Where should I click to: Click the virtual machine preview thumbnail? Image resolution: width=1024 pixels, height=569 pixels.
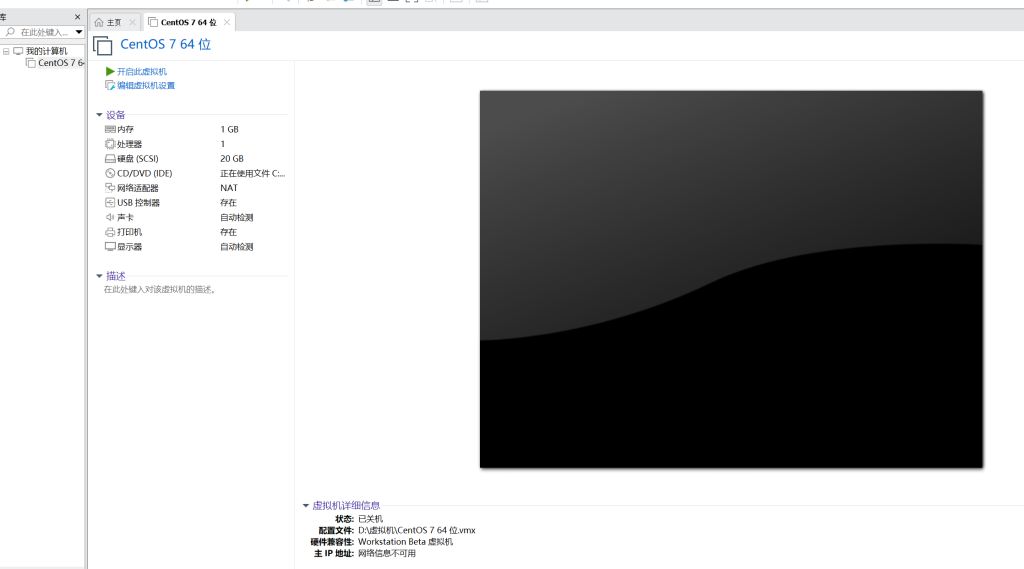731,279
